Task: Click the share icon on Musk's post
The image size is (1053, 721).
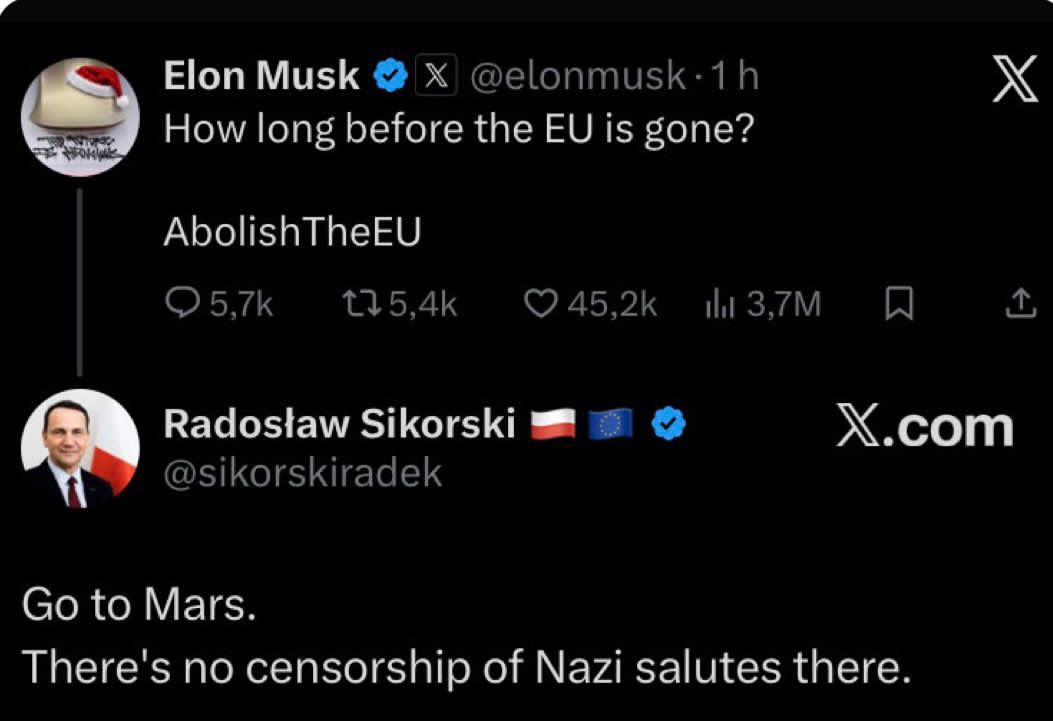Action: (1019, 303)
